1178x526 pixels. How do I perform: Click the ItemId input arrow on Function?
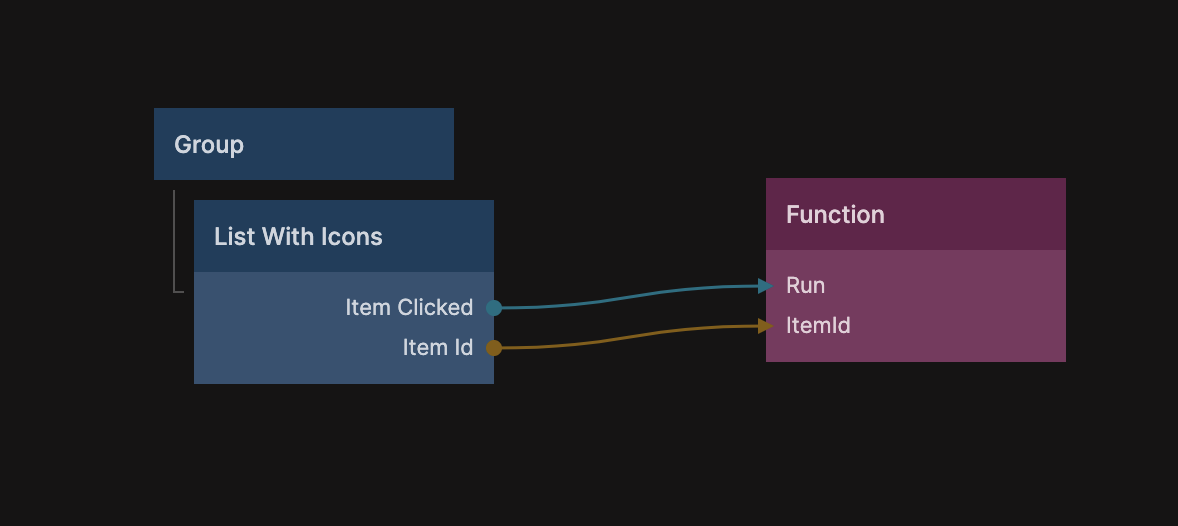click(766, 326)
